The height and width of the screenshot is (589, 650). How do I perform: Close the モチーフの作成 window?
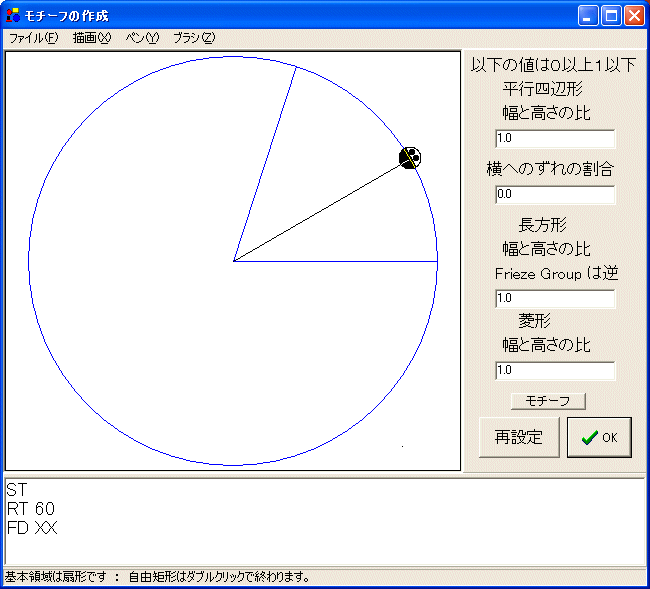click(x=634, y=16)
